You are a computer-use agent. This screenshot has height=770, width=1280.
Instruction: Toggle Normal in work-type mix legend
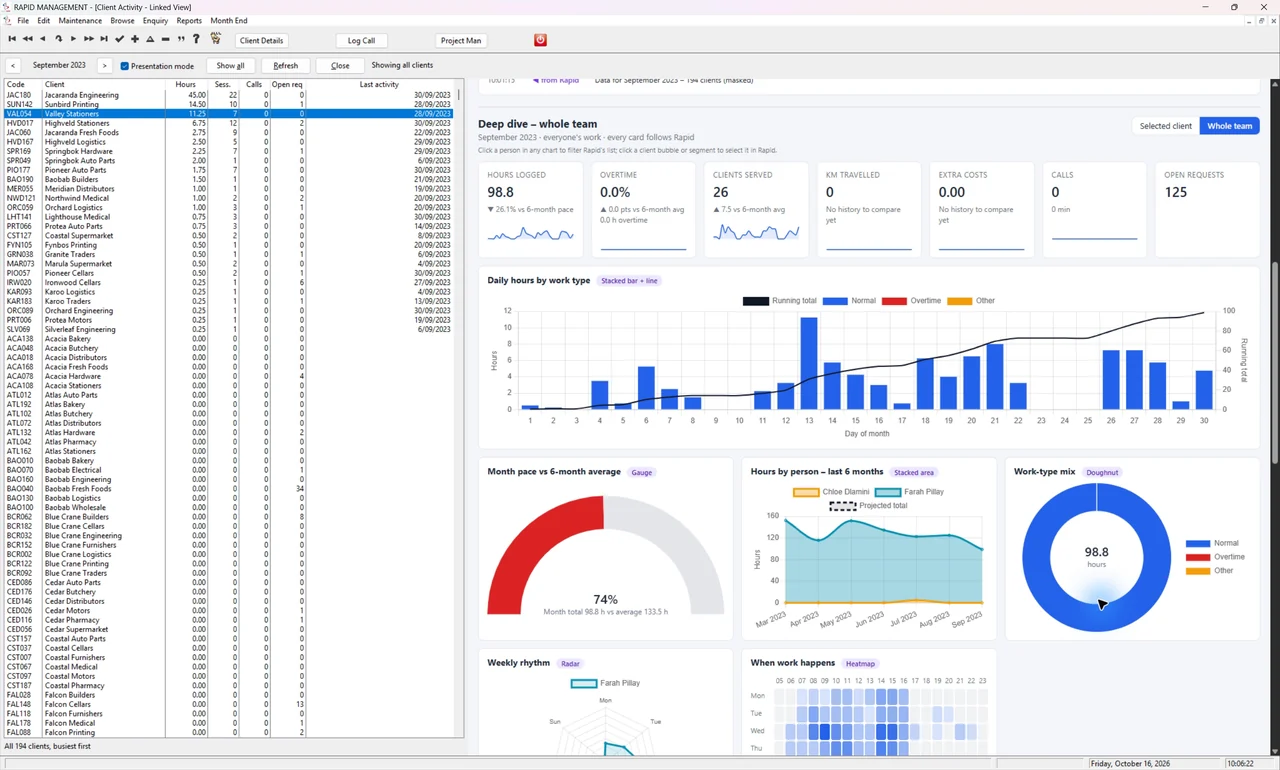click(x=1213, y=543)
